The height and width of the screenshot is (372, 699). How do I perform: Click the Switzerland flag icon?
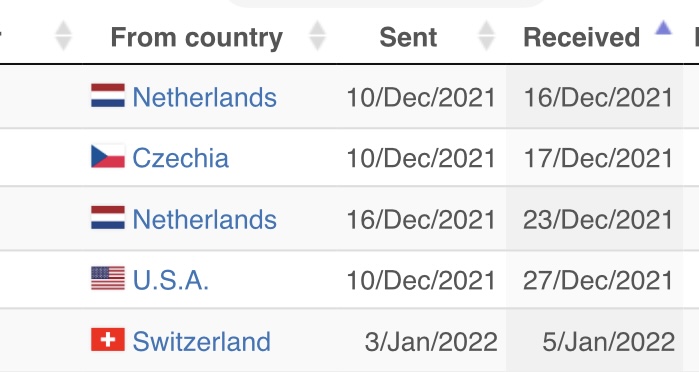pos(108,339)
